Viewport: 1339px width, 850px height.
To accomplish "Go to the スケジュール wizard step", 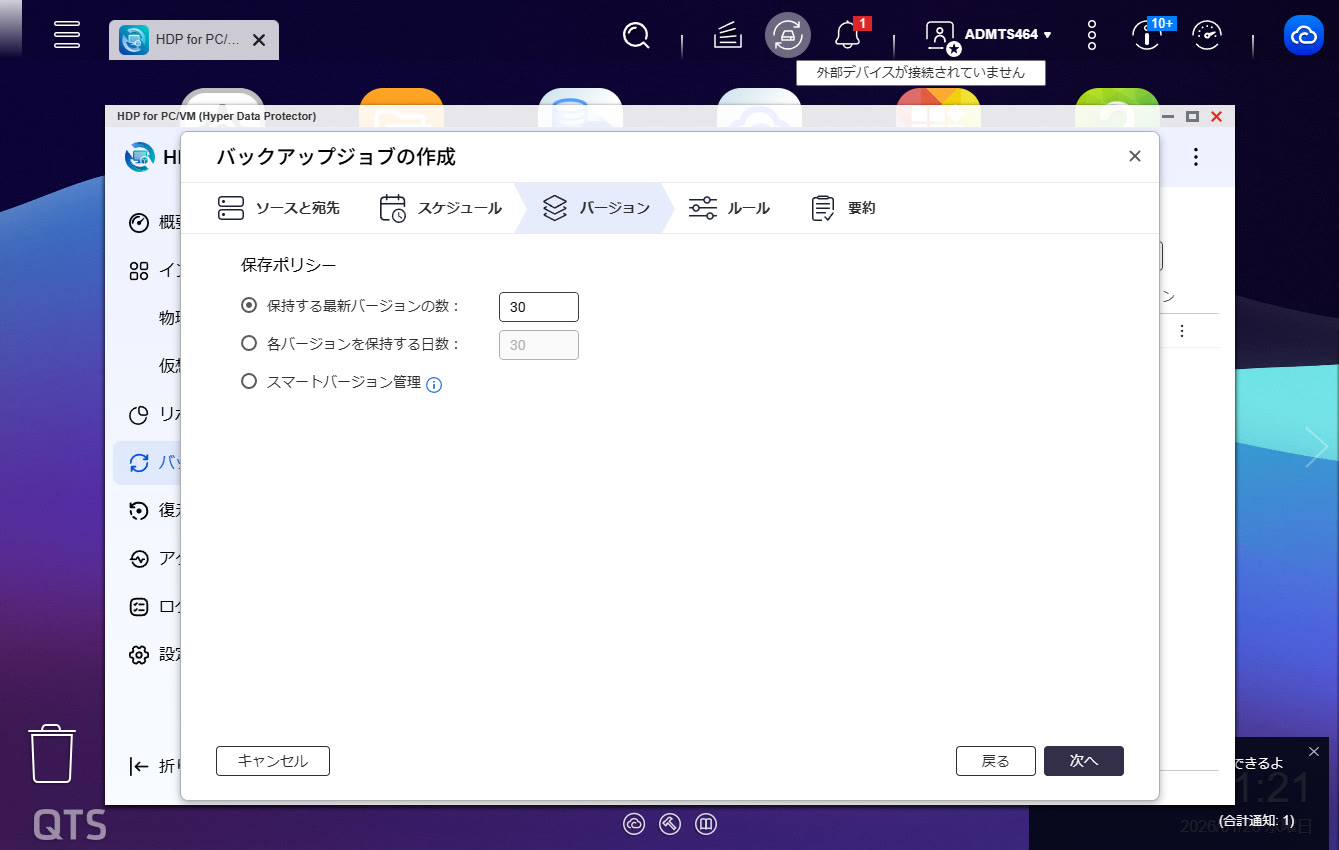I will [441, 208].
